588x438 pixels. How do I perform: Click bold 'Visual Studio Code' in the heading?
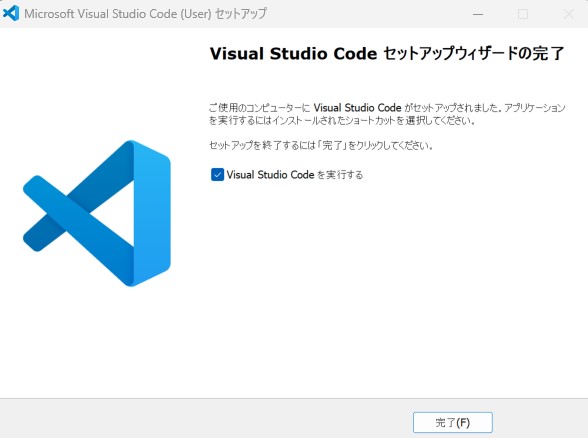tap(293, 53)
